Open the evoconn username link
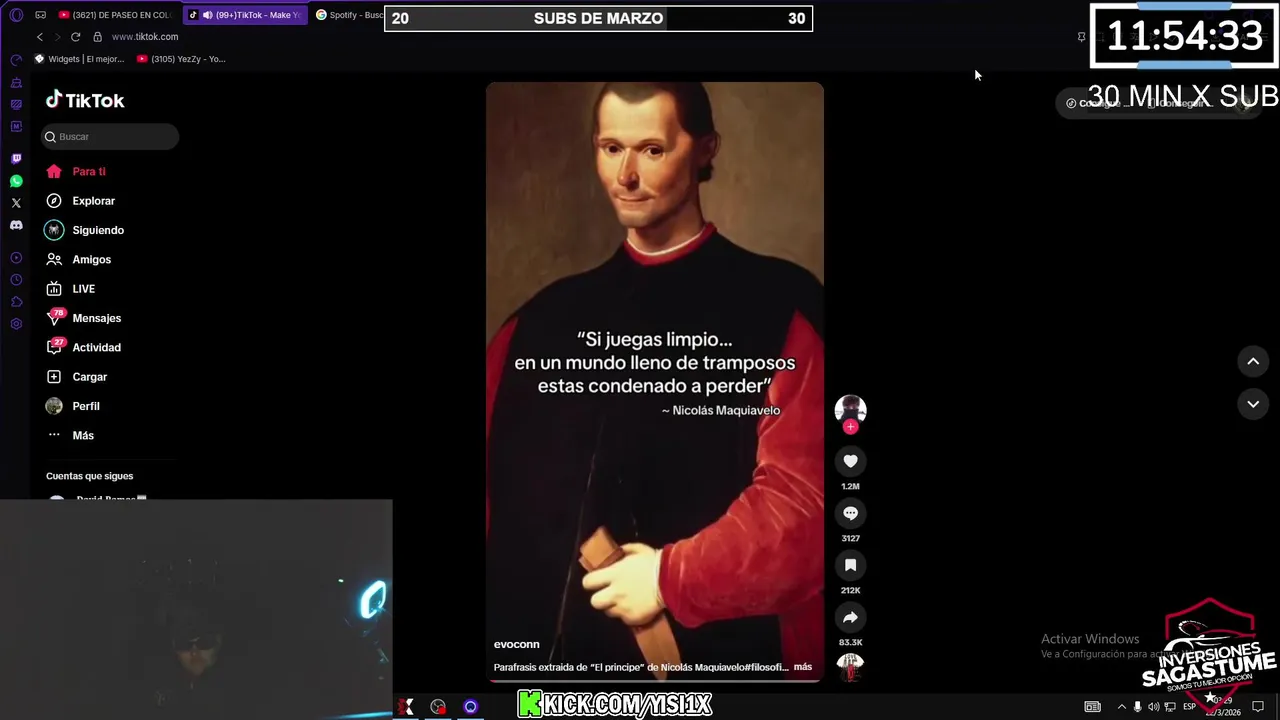Screen dimensions: 1280x720 click(x=516, y=645)
